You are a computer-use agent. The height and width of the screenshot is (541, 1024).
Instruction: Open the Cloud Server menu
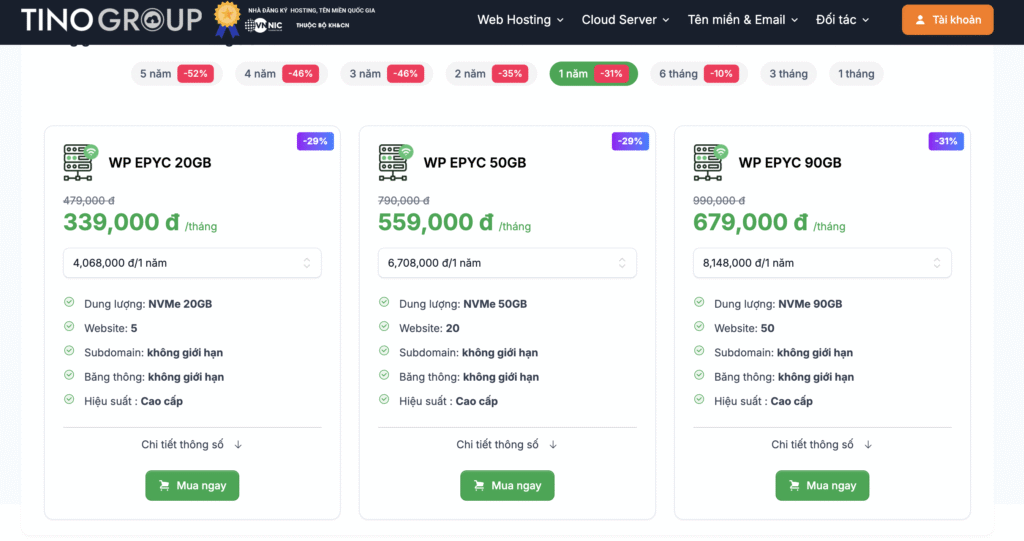[627, 20]
